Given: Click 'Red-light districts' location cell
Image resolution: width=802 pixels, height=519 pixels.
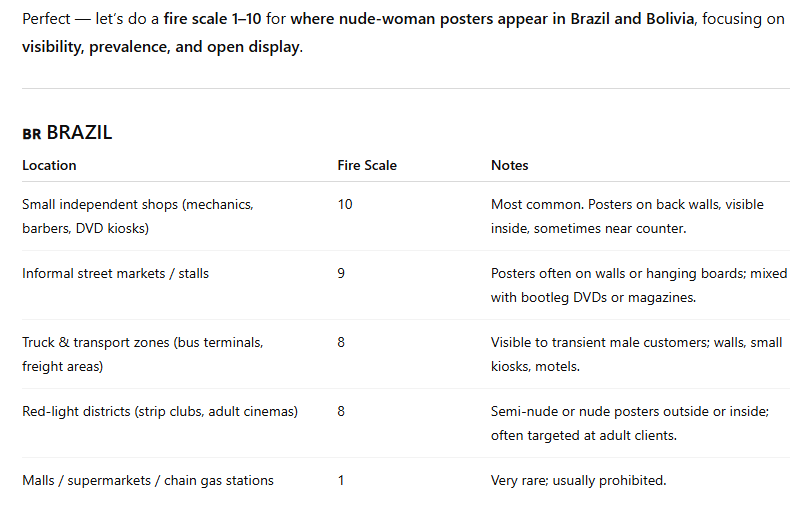Looking at the screenshot, I should (160, 411).
